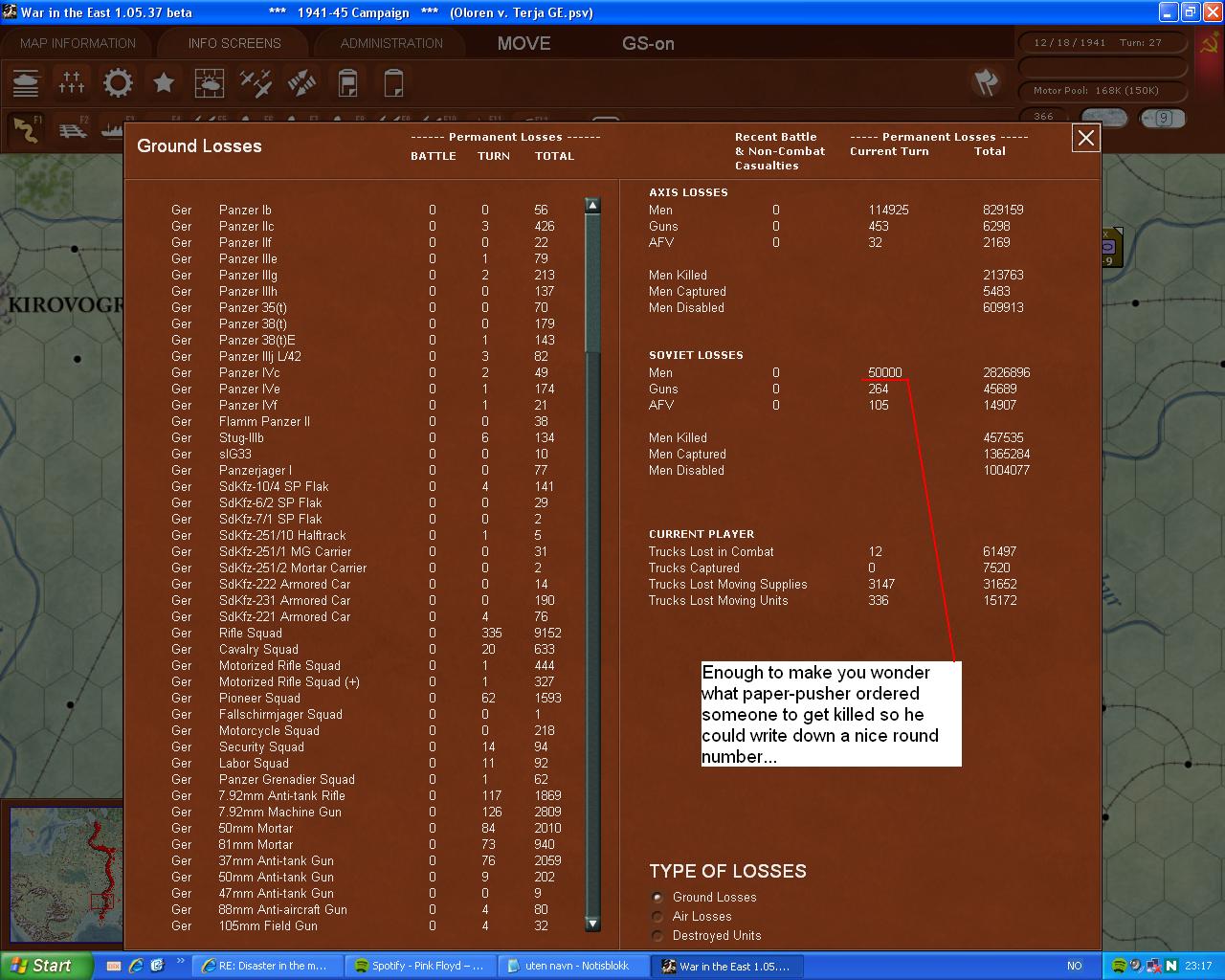Open the weather map icon
Image resolution: width=1225 pixels, height=980 pixels.
pos(210,83)
